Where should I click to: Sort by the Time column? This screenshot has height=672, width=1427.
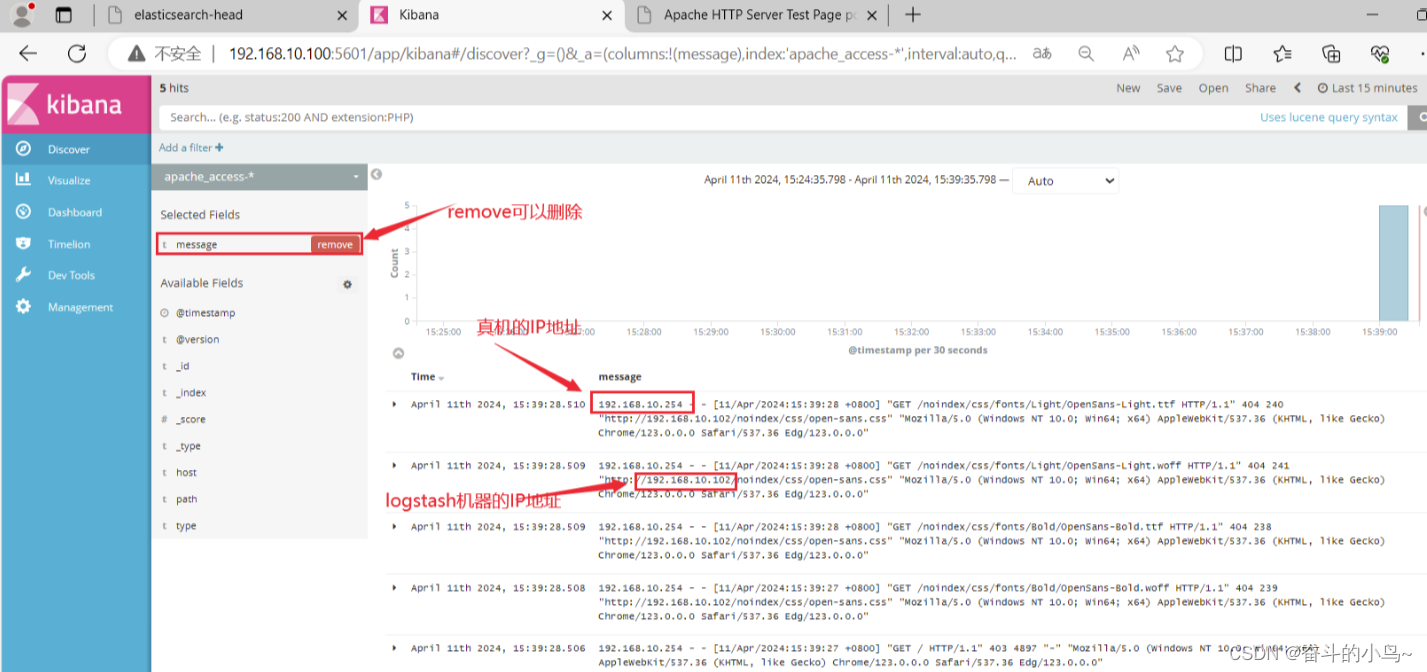428,377
